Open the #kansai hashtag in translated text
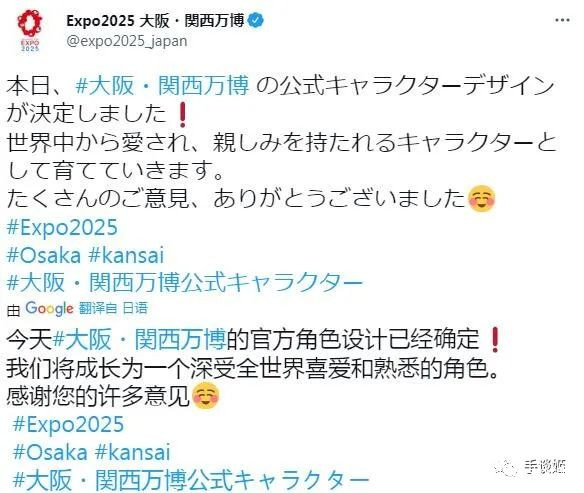Image resolution: width=584 pixels, height=493 pixels. click(133, 452)
